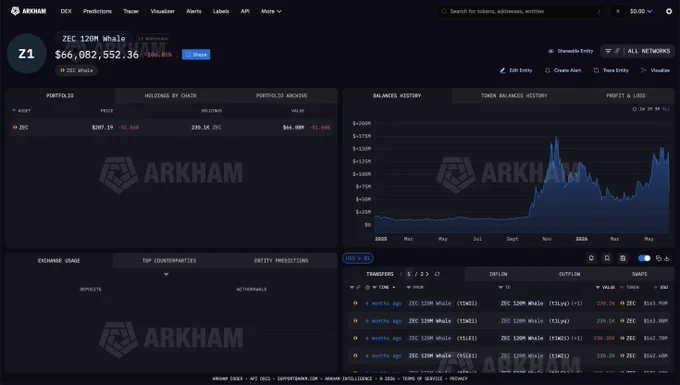This screenshot has width=680, height=385.
Task: Click the blue Share button
Action: (x=196, y=55)
